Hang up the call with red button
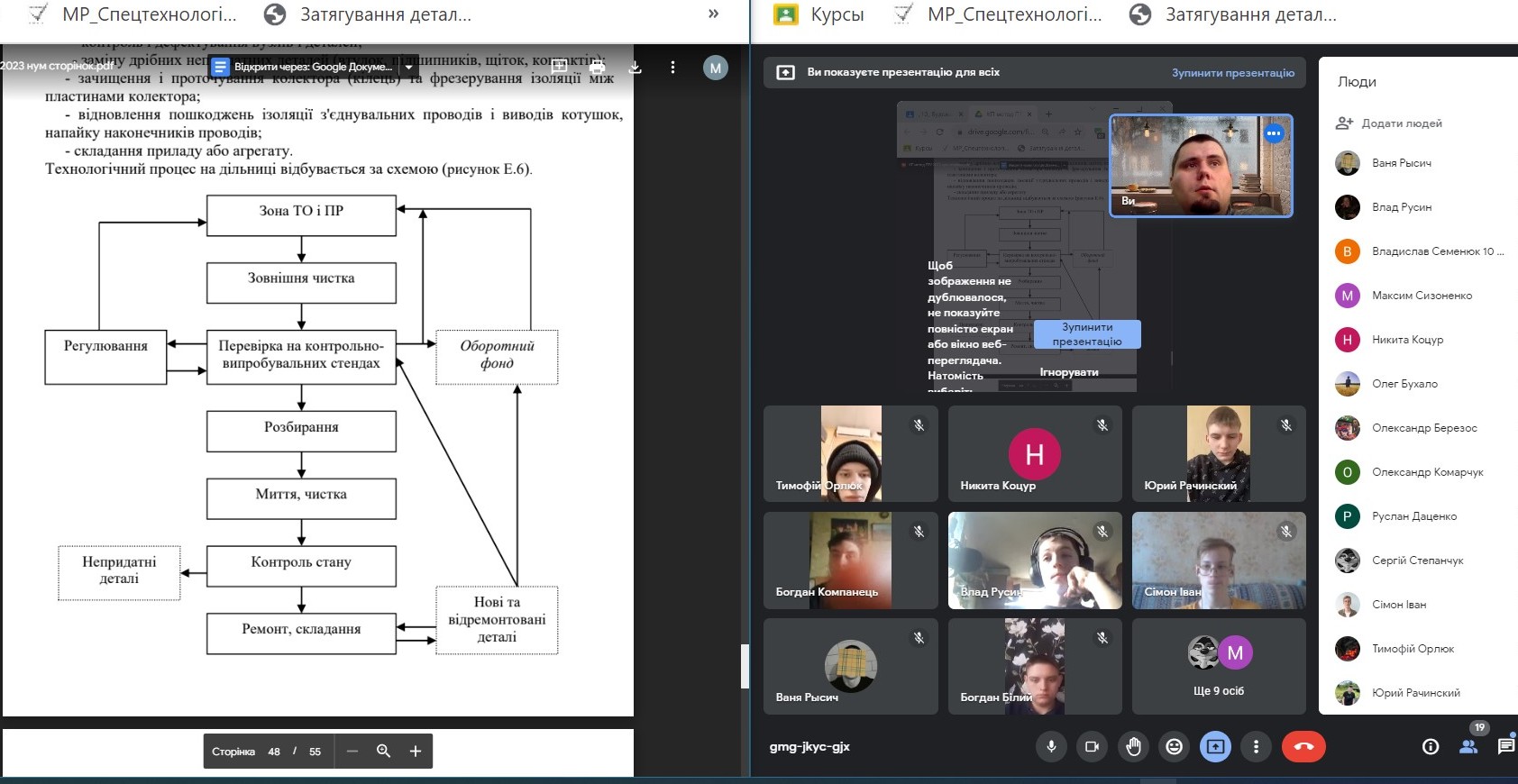Viewport: 1518px width, 784px height. (1303, 746)
